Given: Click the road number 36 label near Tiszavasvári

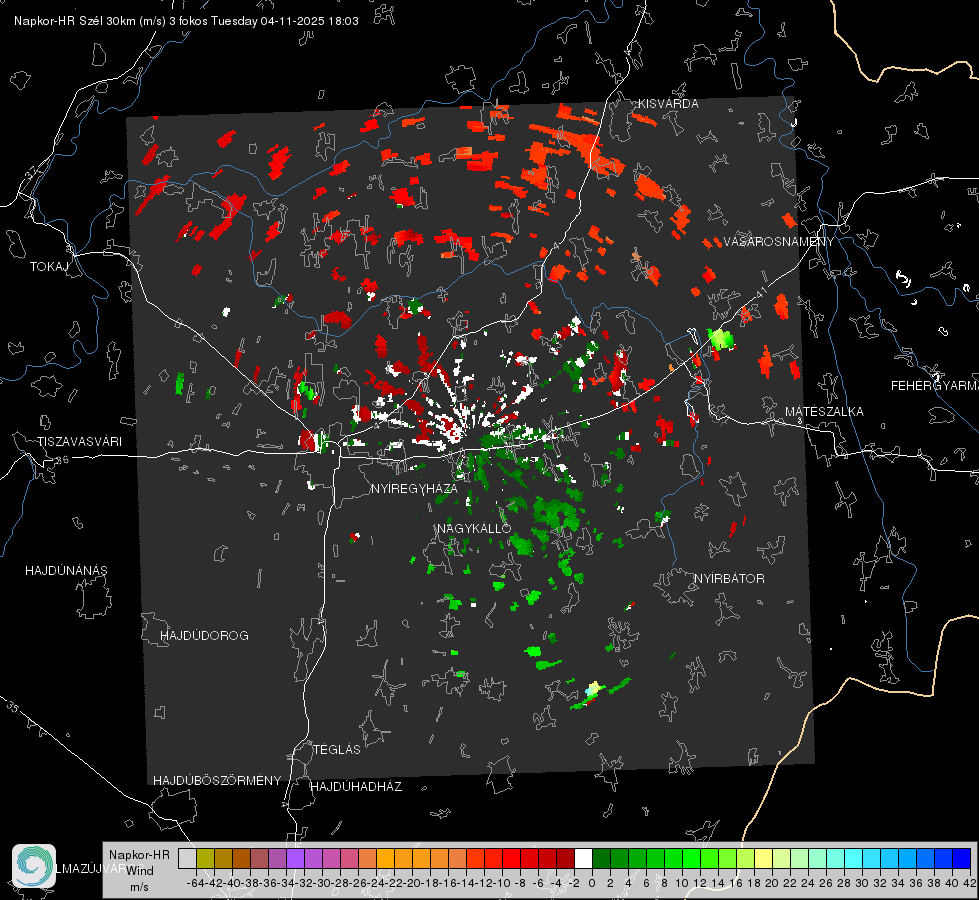Looking at the screenshot, I should pos(62,460).
